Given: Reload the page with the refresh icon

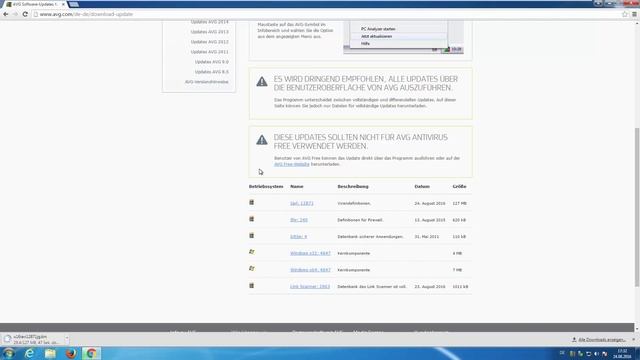Looking at the screenshot, I should click(25, 14).
